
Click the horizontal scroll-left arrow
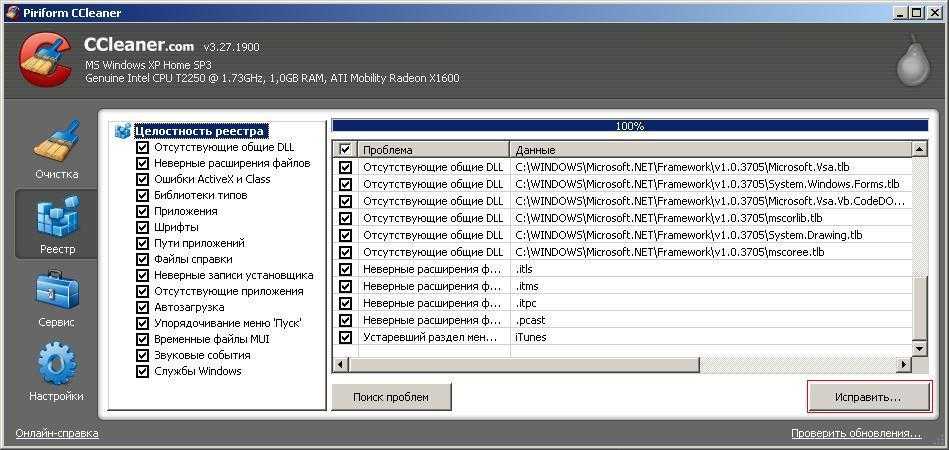pos(340,365)
